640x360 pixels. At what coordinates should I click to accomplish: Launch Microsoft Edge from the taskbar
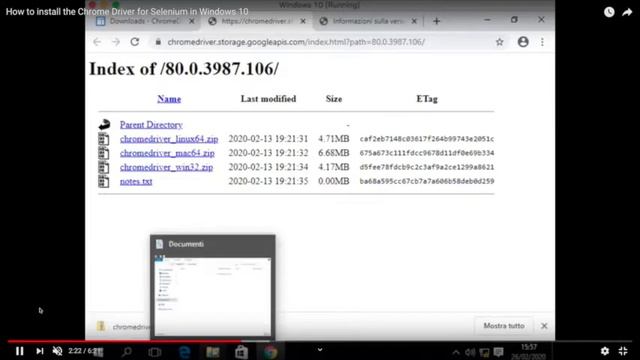click(x=184, y=351)
